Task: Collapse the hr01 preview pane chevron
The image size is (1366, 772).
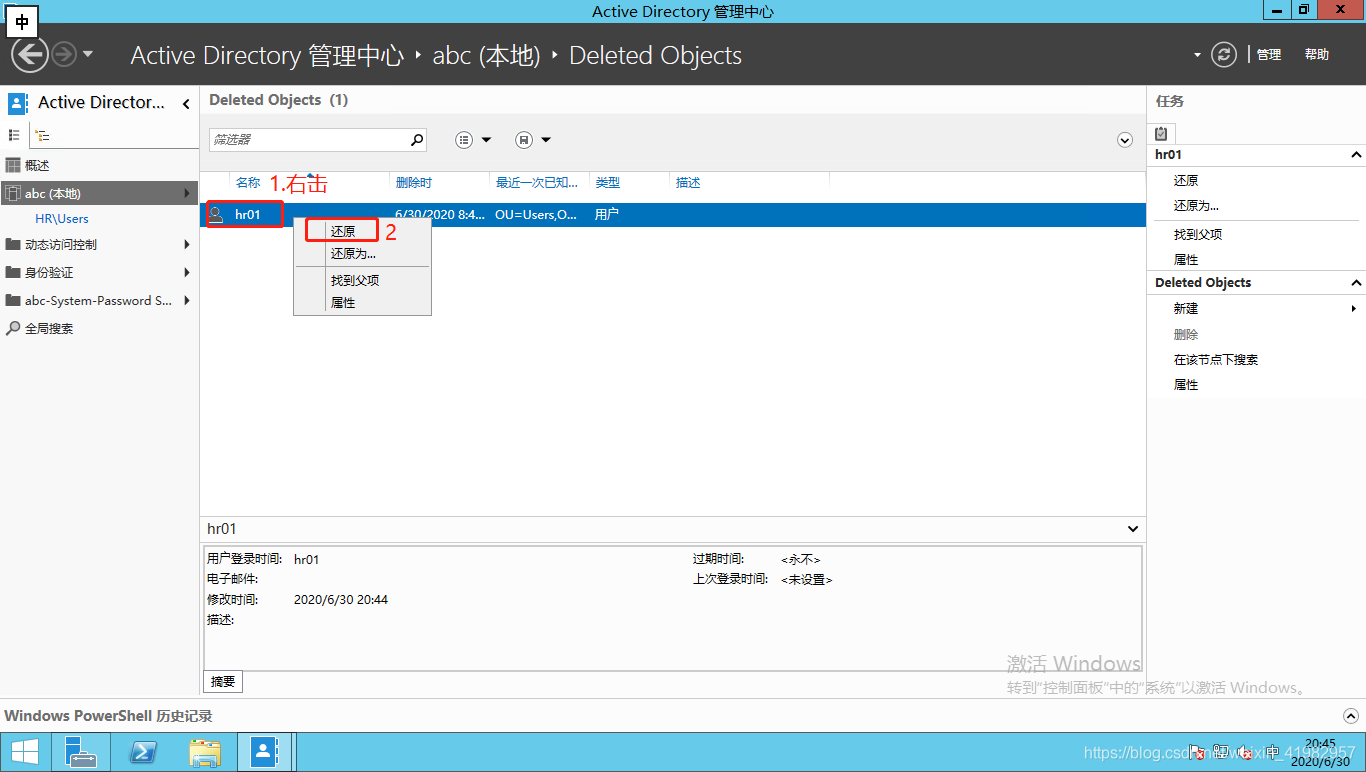Action: (1133, 529)
